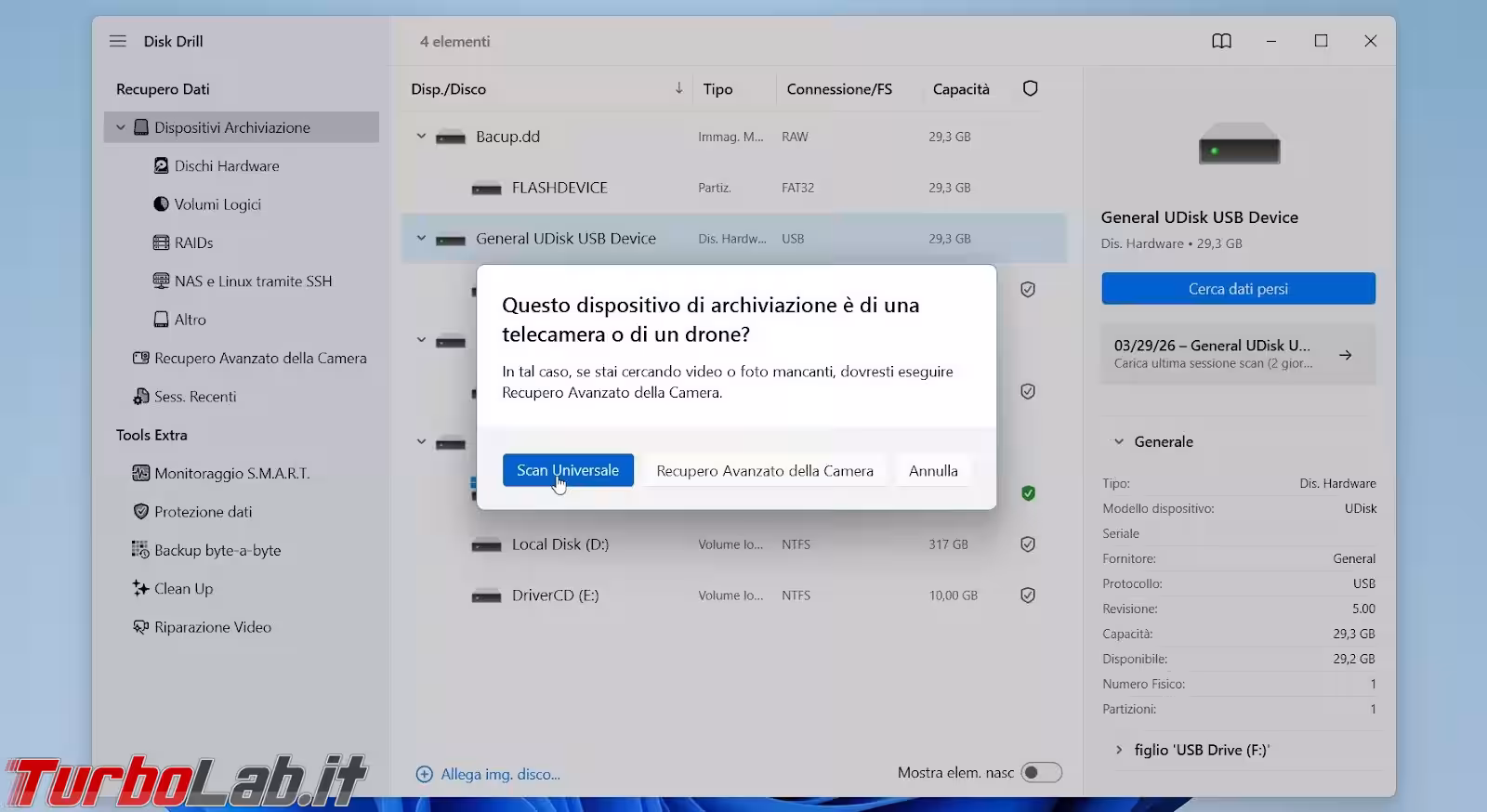Click the Cerca dati persi button
Image resolution: width=1487 pixels, height=812 pixels.
(1238, 288)
